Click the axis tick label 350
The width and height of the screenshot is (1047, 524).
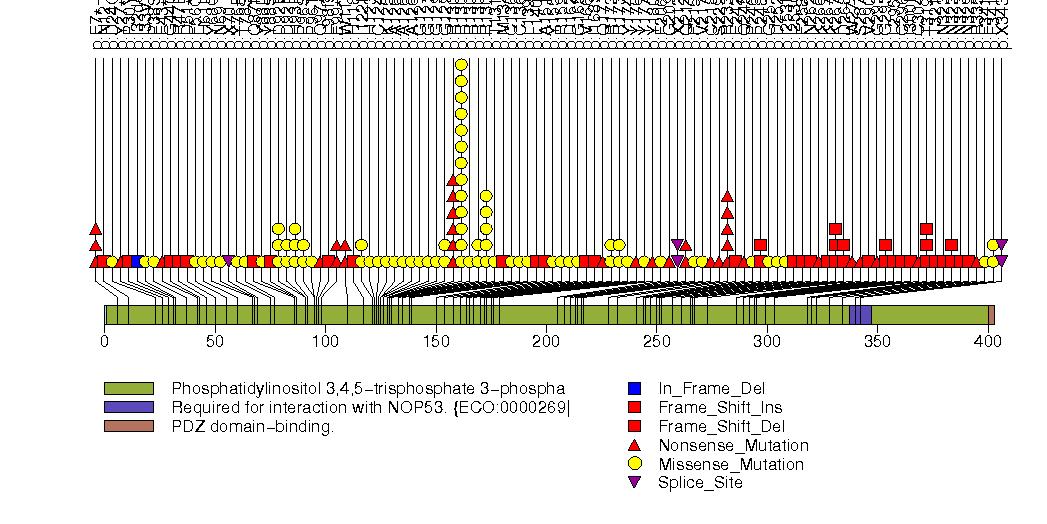[877, 342]
